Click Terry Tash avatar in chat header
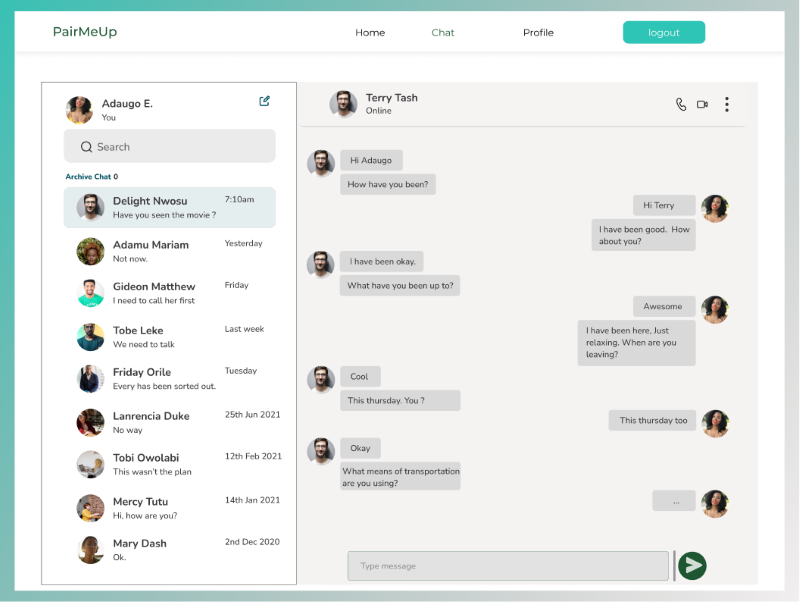 point(343,104)
